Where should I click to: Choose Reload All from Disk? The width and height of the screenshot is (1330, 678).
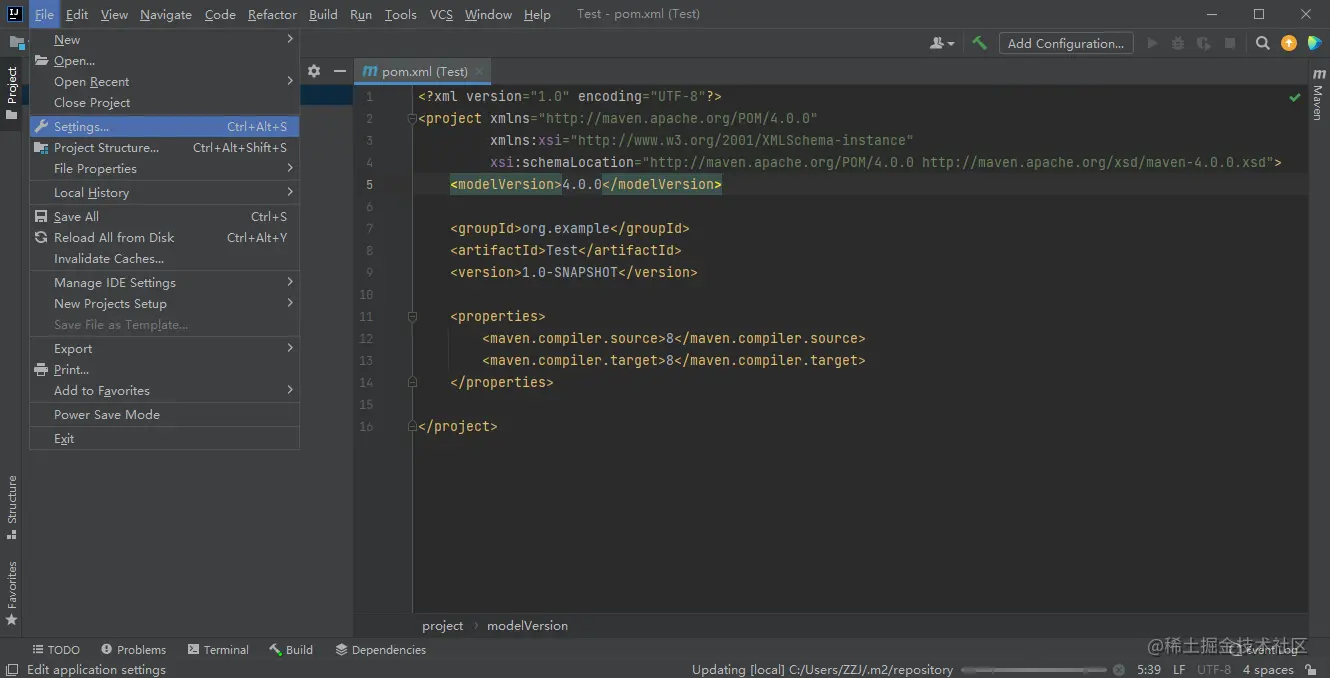(165, 238)
